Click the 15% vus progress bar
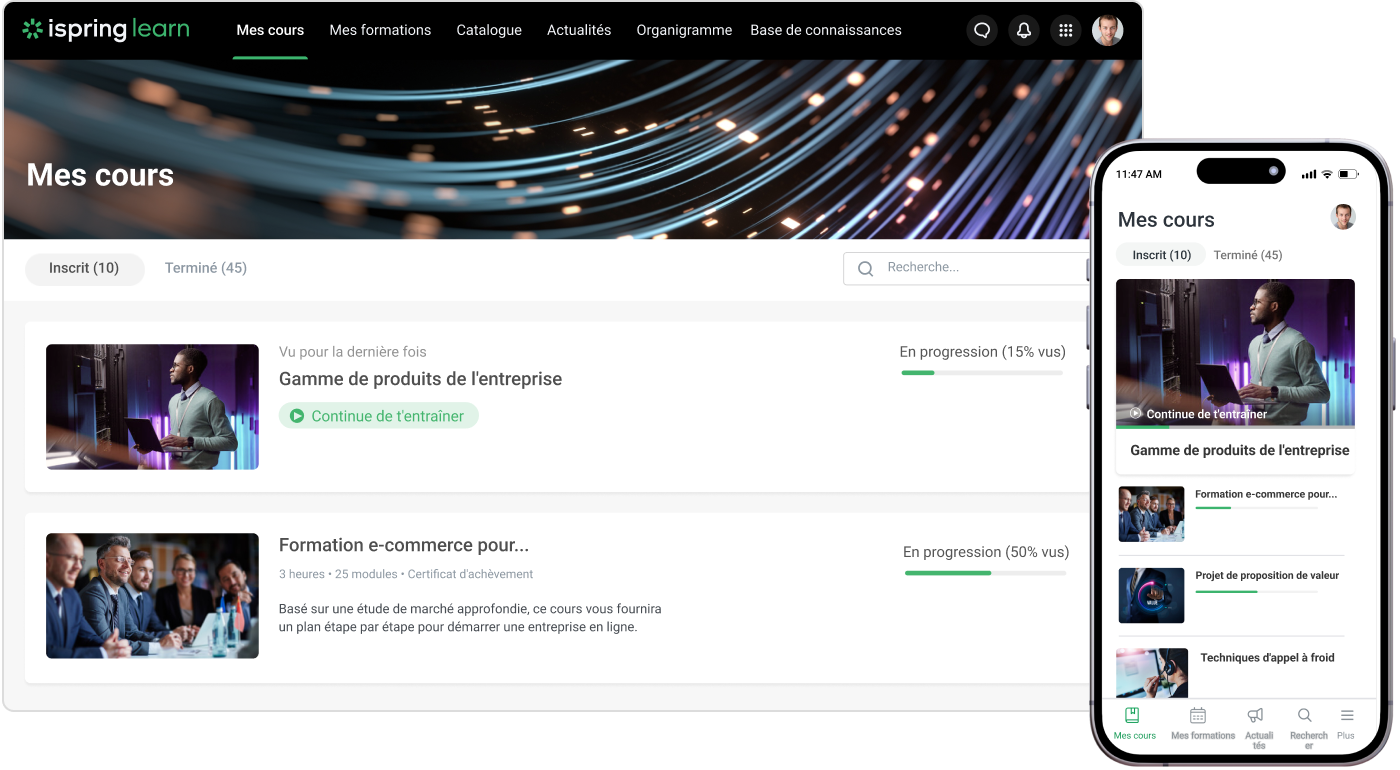Image resolution: width=1400 pixels, height=770 pixels. pos(982,371)
